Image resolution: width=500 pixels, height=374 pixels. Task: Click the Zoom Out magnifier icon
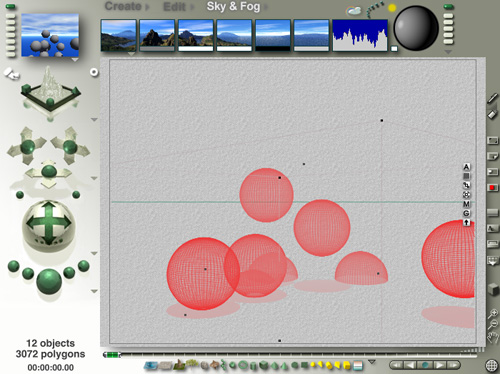tap(493, 324)
